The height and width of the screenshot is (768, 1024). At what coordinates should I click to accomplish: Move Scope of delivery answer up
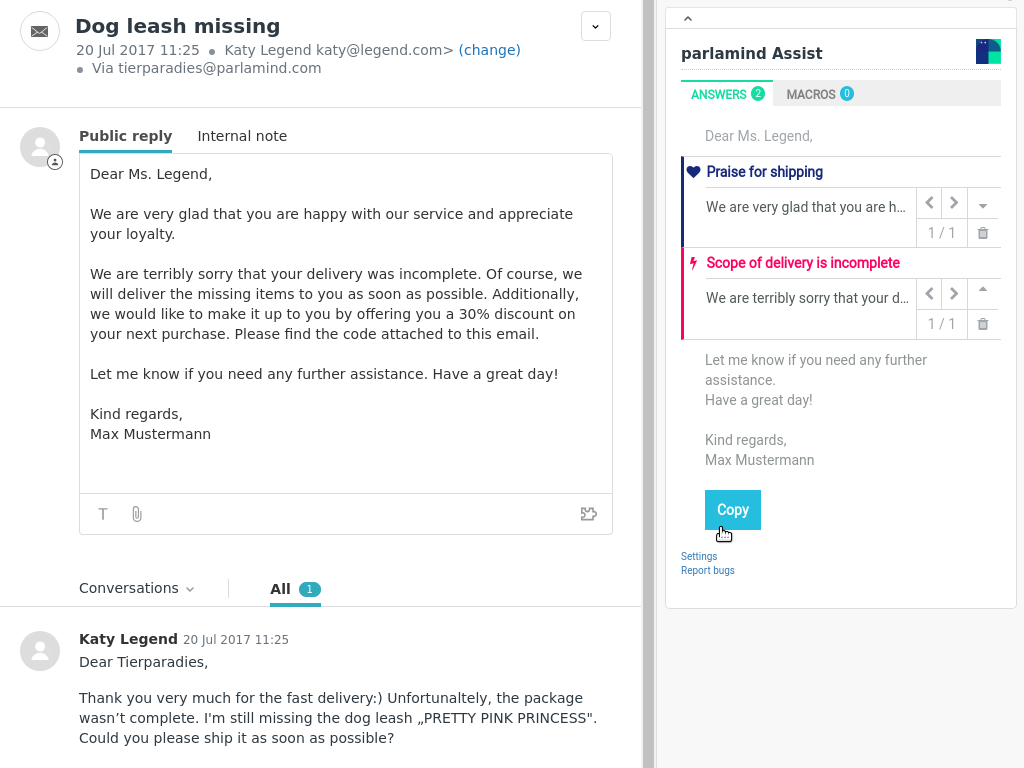click(983, 290)
